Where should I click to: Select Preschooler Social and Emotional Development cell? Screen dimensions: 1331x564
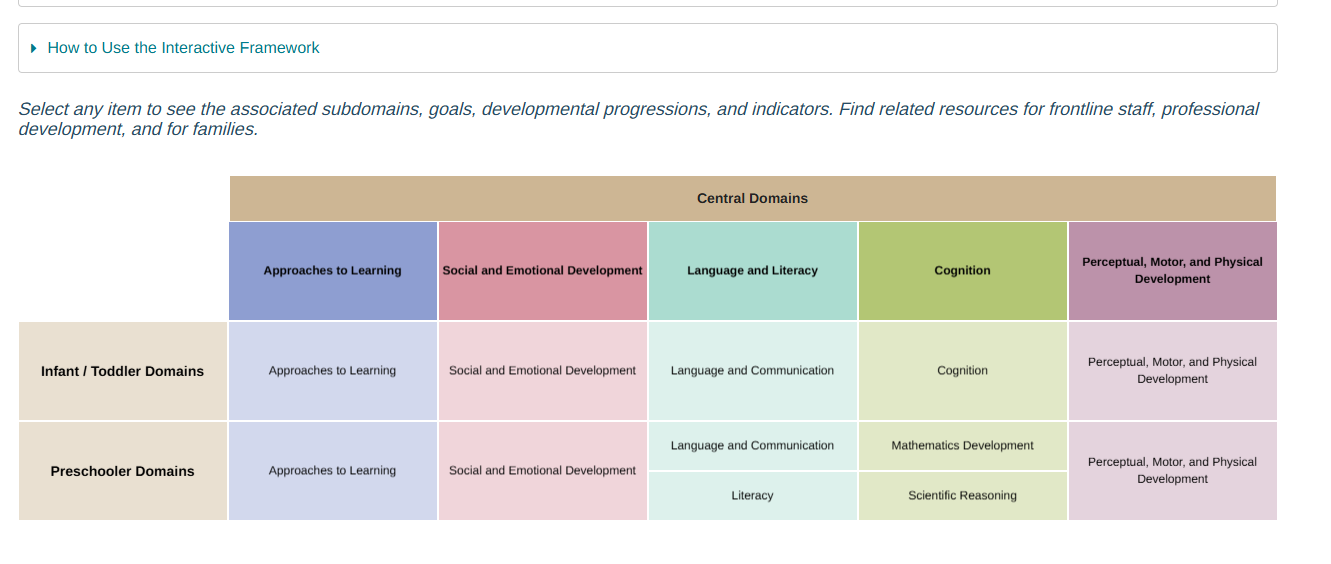click(x=542, y=471)
